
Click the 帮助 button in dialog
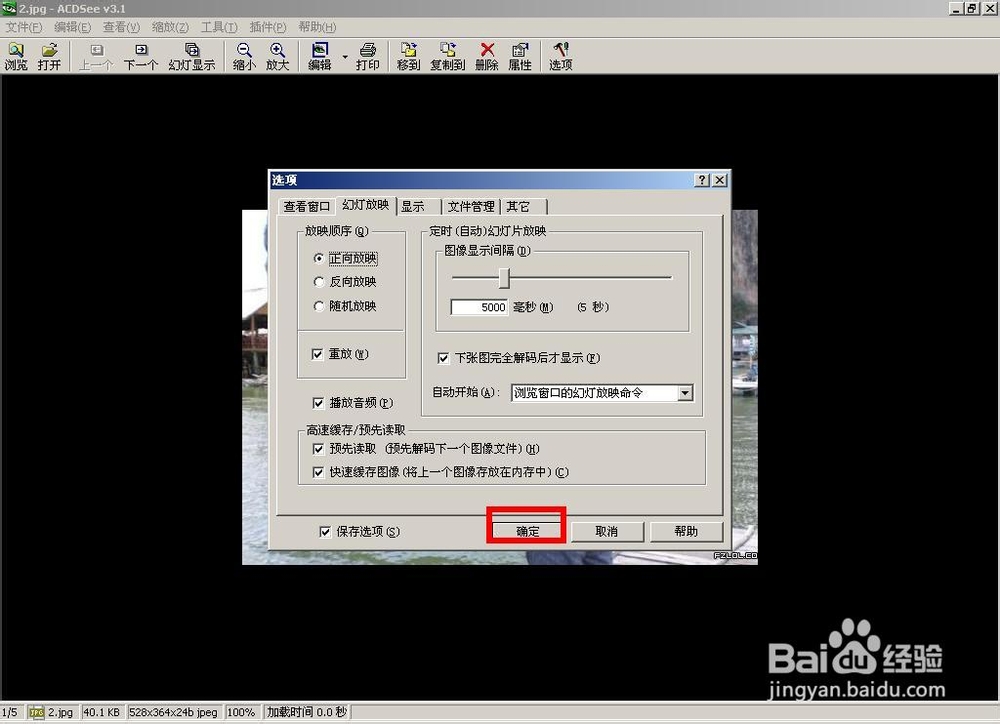tap(686, 531)
